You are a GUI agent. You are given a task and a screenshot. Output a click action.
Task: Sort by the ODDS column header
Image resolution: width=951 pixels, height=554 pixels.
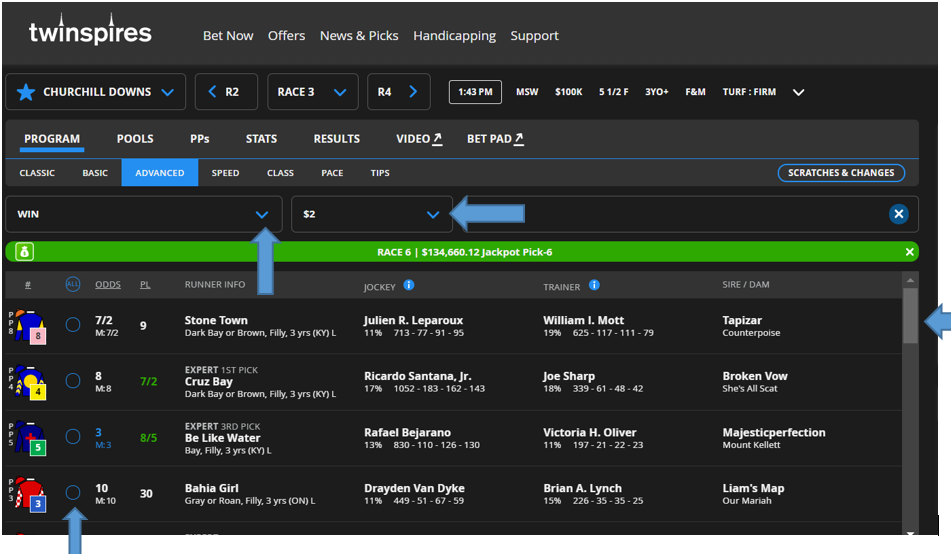click(x=108, y=285)
